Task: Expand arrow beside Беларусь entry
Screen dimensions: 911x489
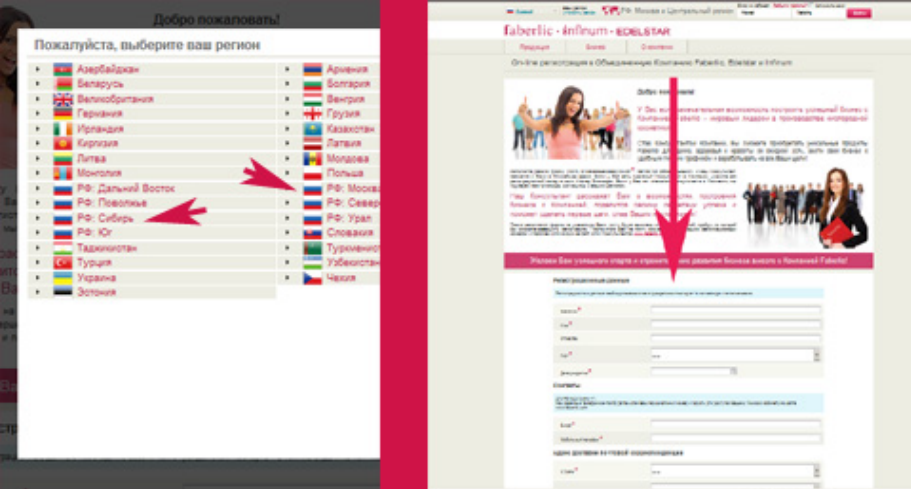Action: pos(37,85)
